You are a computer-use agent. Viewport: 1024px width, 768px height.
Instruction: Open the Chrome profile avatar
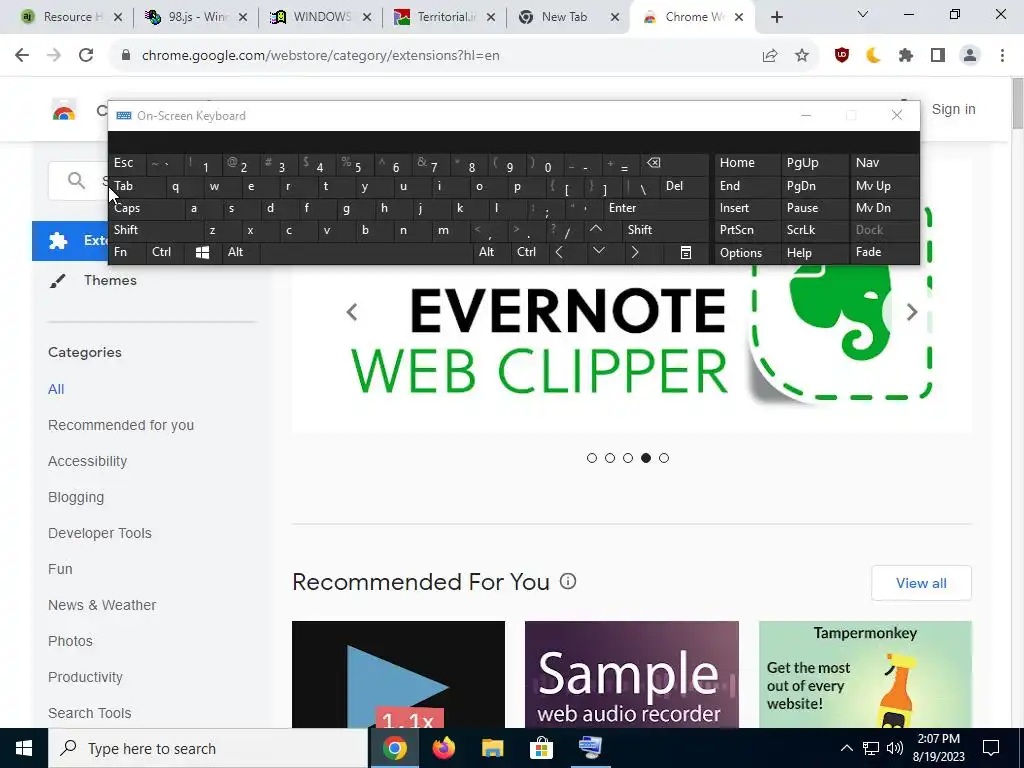970,56
